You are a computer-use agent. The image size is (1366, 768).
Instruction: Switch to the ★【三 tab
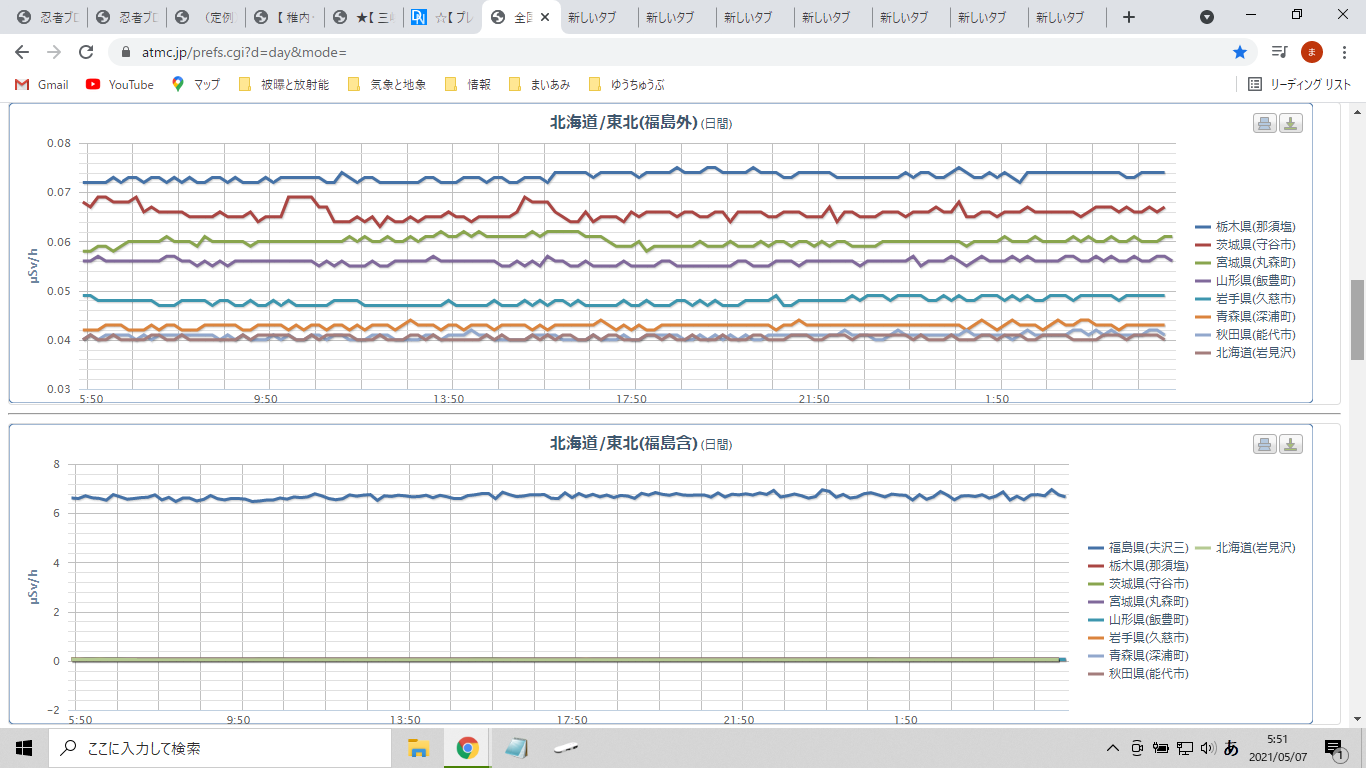[x=362, y=17]
